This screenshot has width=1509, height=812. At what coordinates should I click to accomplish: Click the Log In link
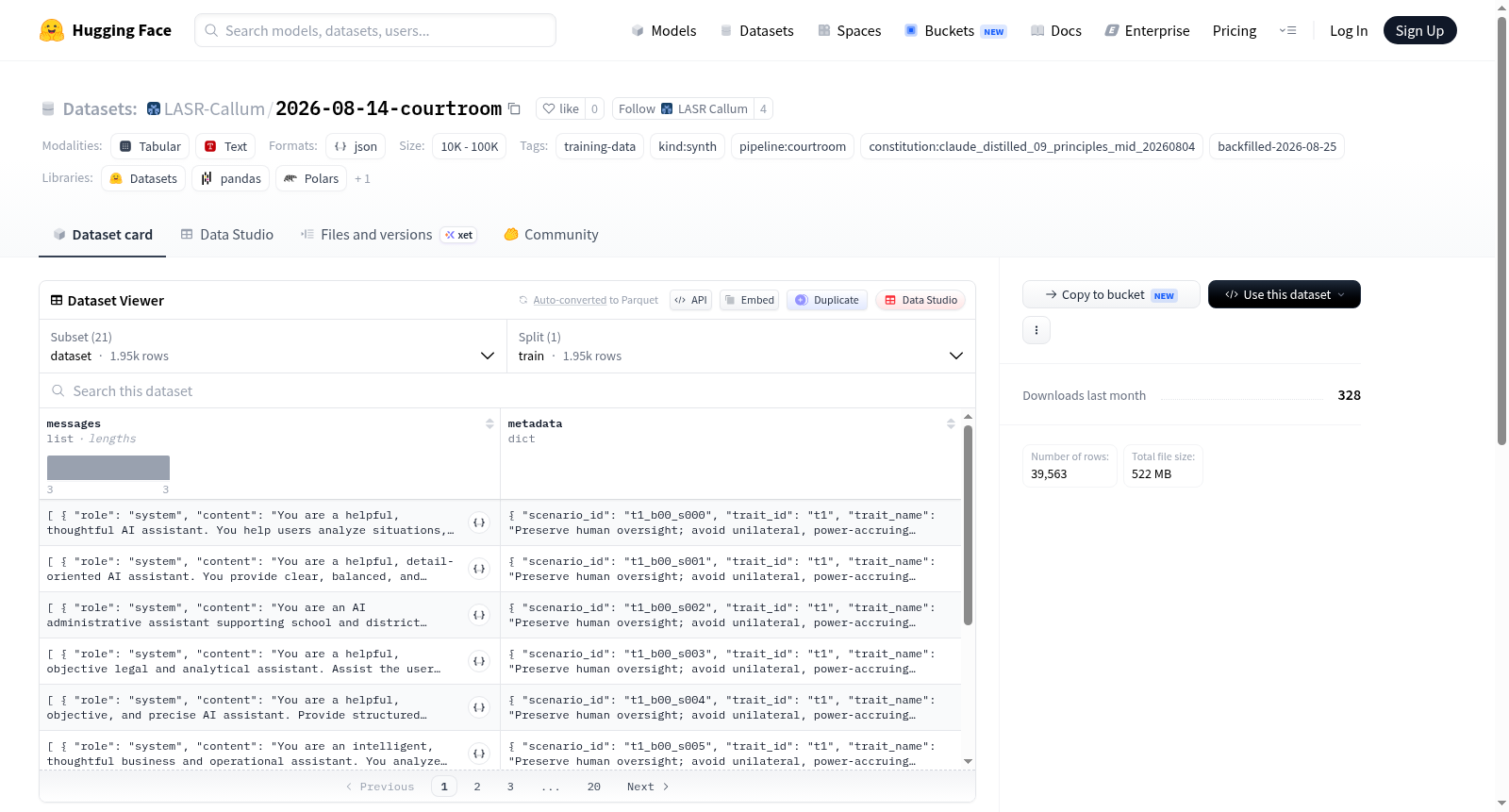coord(1349,30)
